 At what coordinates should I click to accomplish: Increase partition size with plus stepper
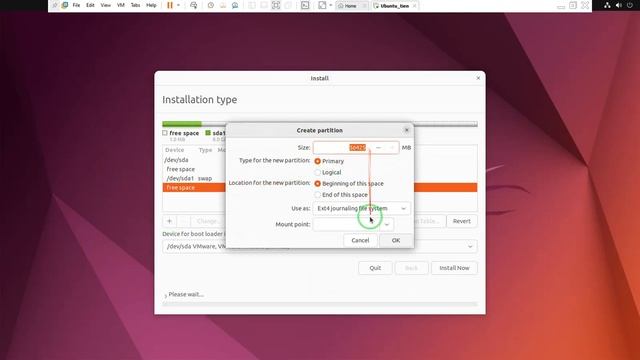coord(392,147)
